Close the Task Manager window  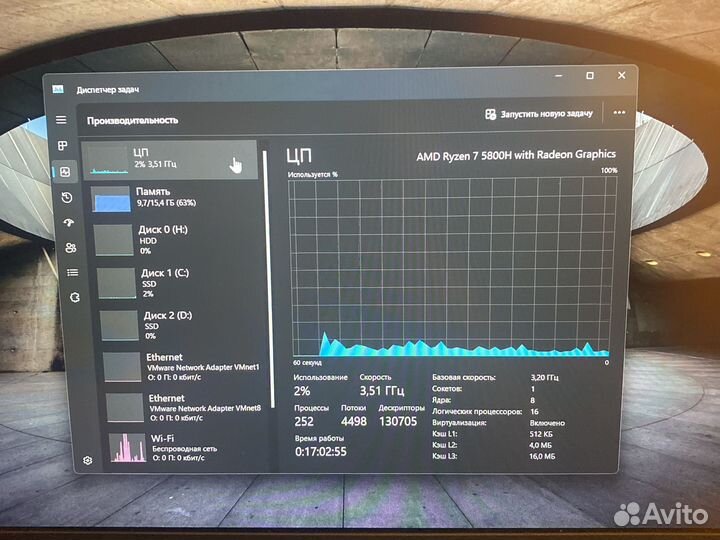(621, 75)
